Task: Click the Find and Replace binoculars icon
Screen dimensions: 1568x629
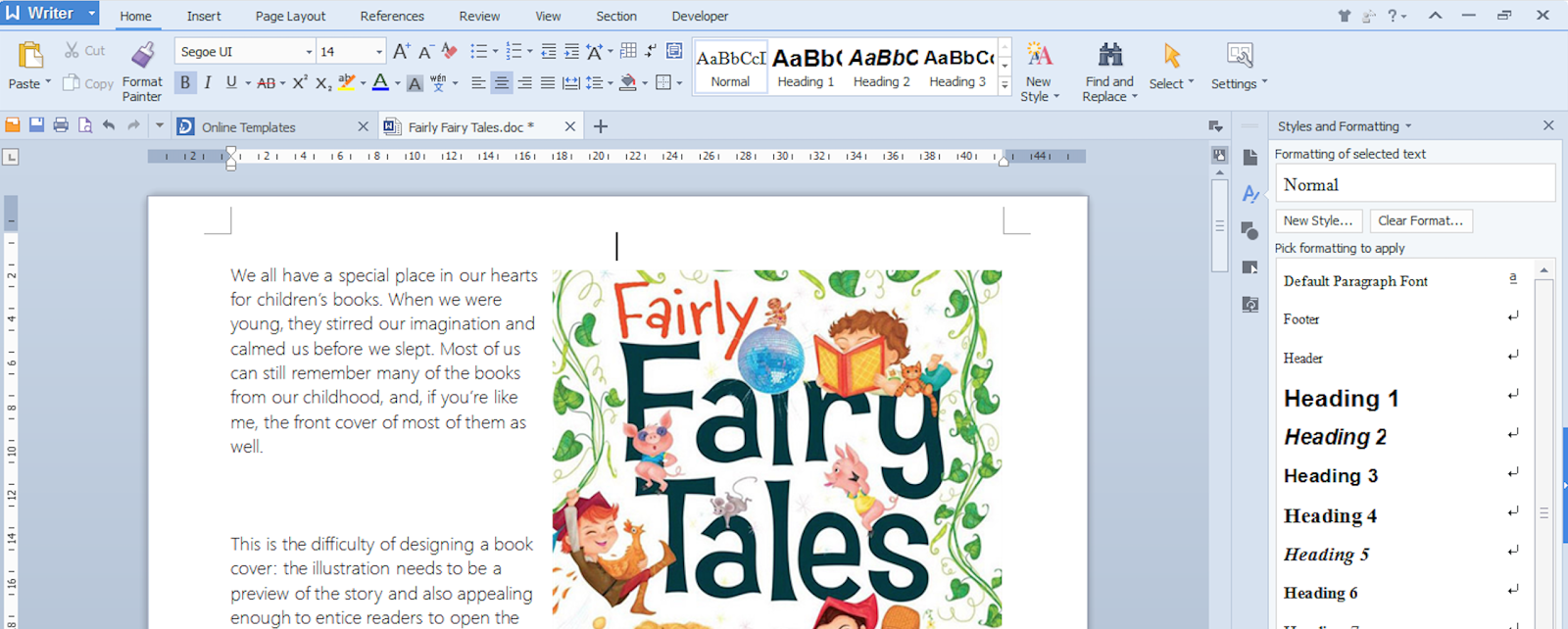Action: 1109,55
